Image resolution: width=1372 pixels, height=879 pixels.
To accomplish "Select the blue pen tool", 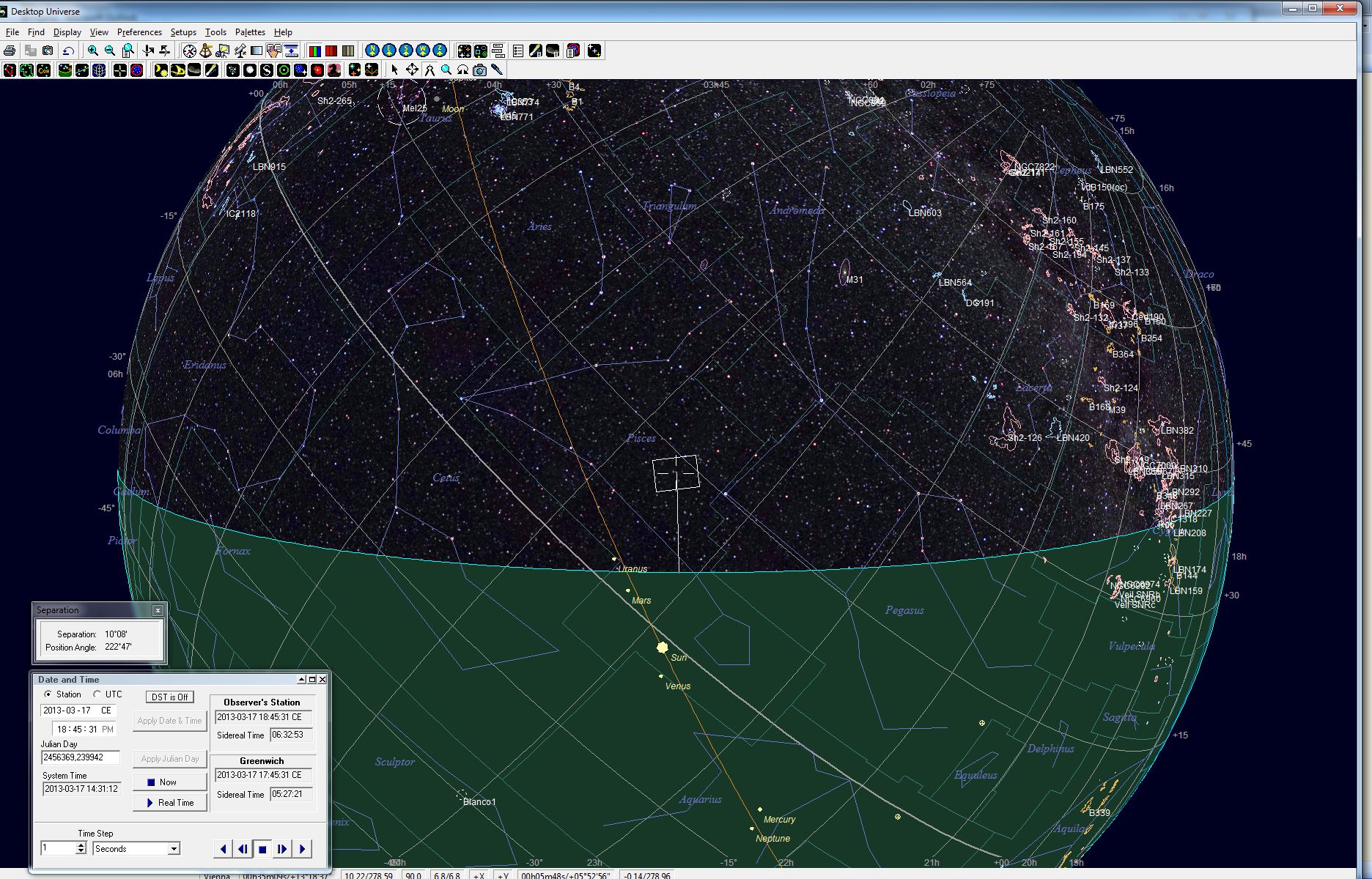I will (x=497, y=70).
